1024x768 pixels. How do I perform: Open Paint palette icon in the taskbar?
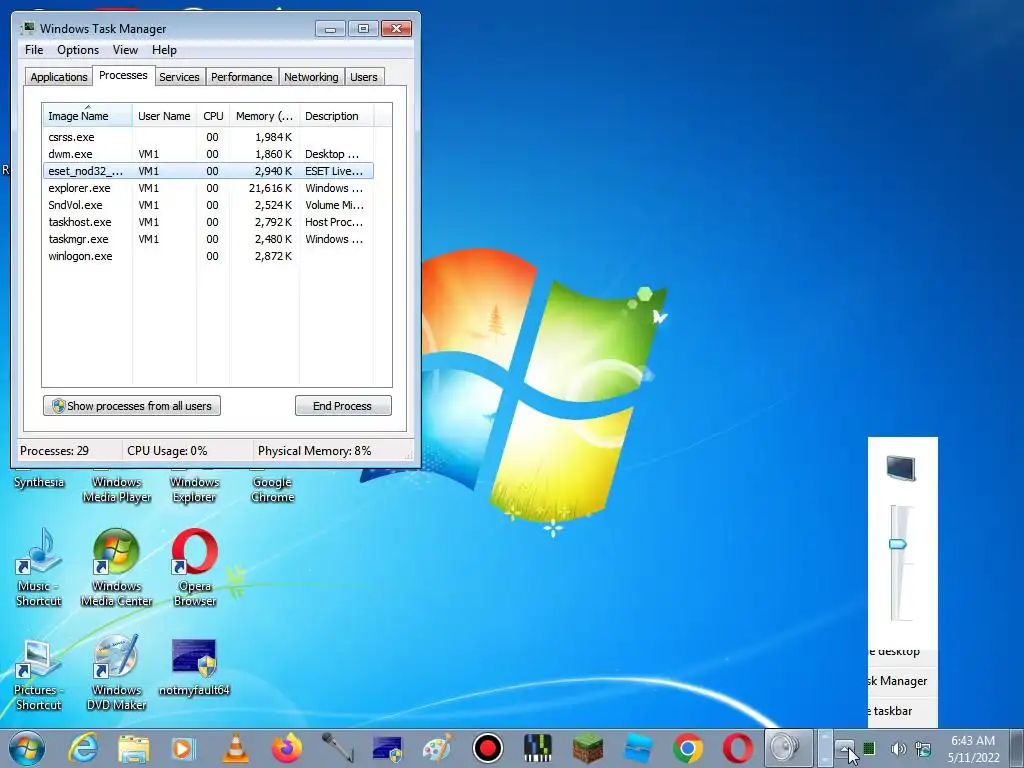(x=438, y=748)
